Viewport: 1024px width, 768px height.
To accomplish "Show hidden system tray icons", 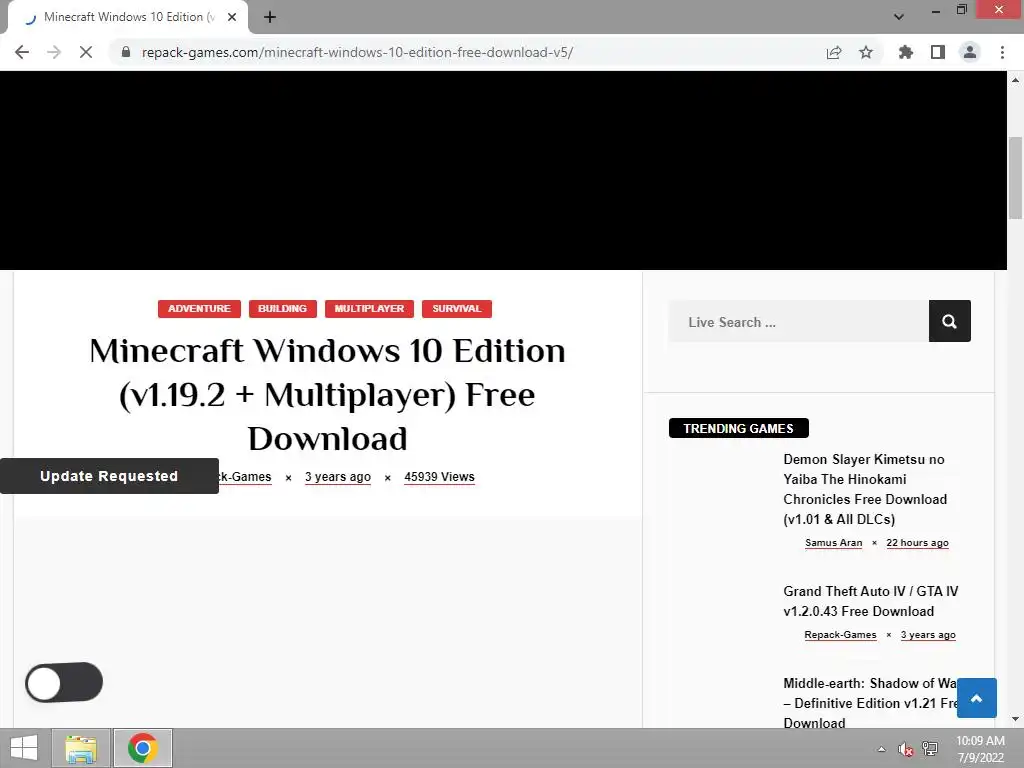I will tap(882, 749).
